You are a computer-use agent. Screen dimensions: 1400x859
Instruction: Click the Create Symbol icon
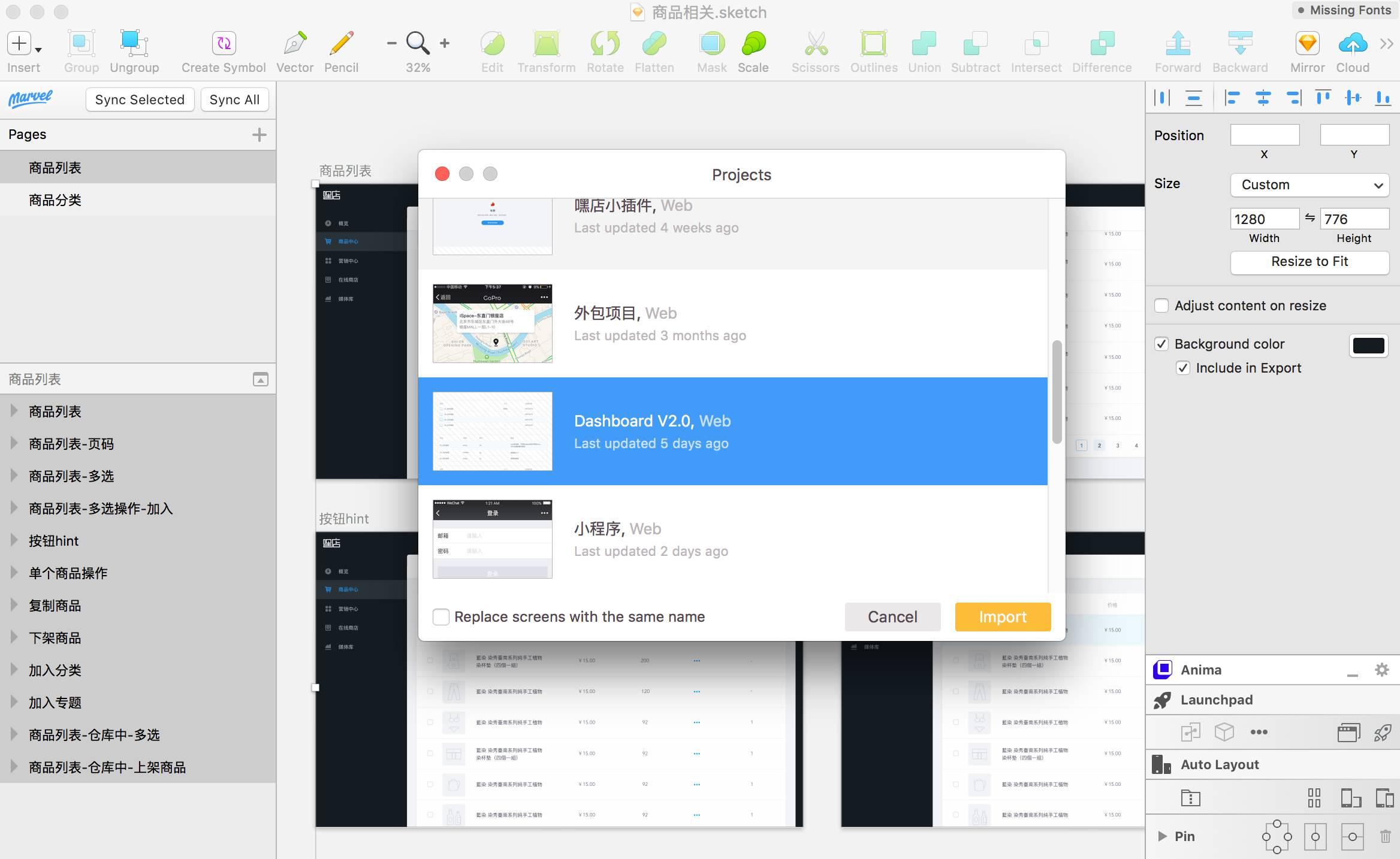pyautogui.click(x=224, y=44)
